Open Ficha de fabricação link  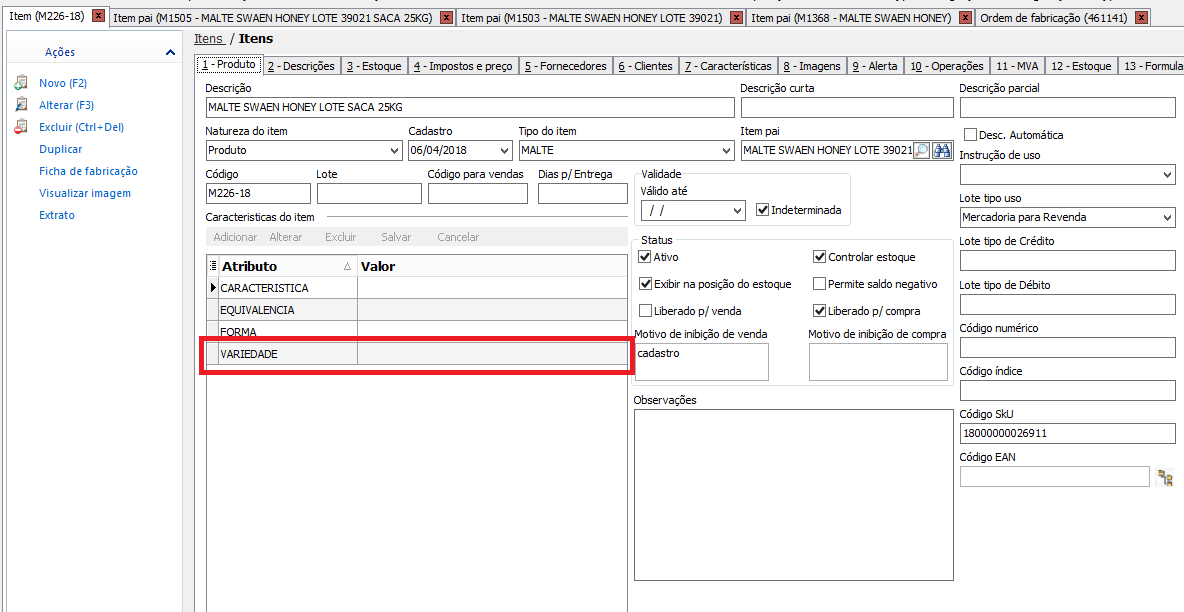click(x=88, y=171)
